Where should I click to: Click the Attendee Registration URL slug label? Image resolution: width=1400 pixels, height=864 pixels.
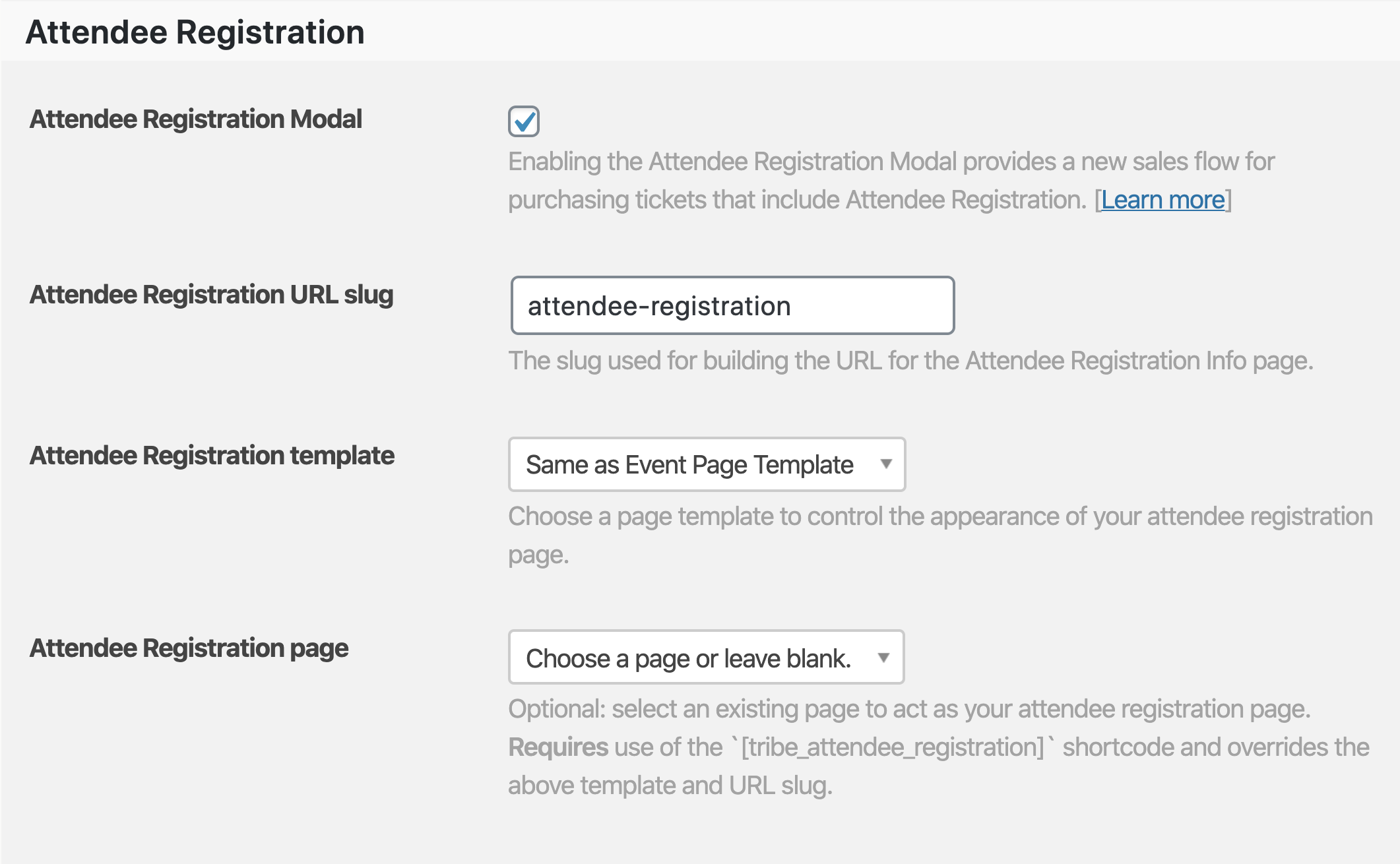212,295
